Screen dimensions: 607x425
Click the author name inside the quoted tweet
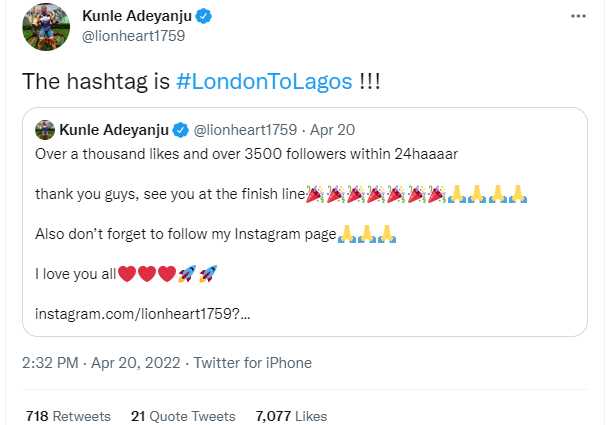(x=113, y=130)
